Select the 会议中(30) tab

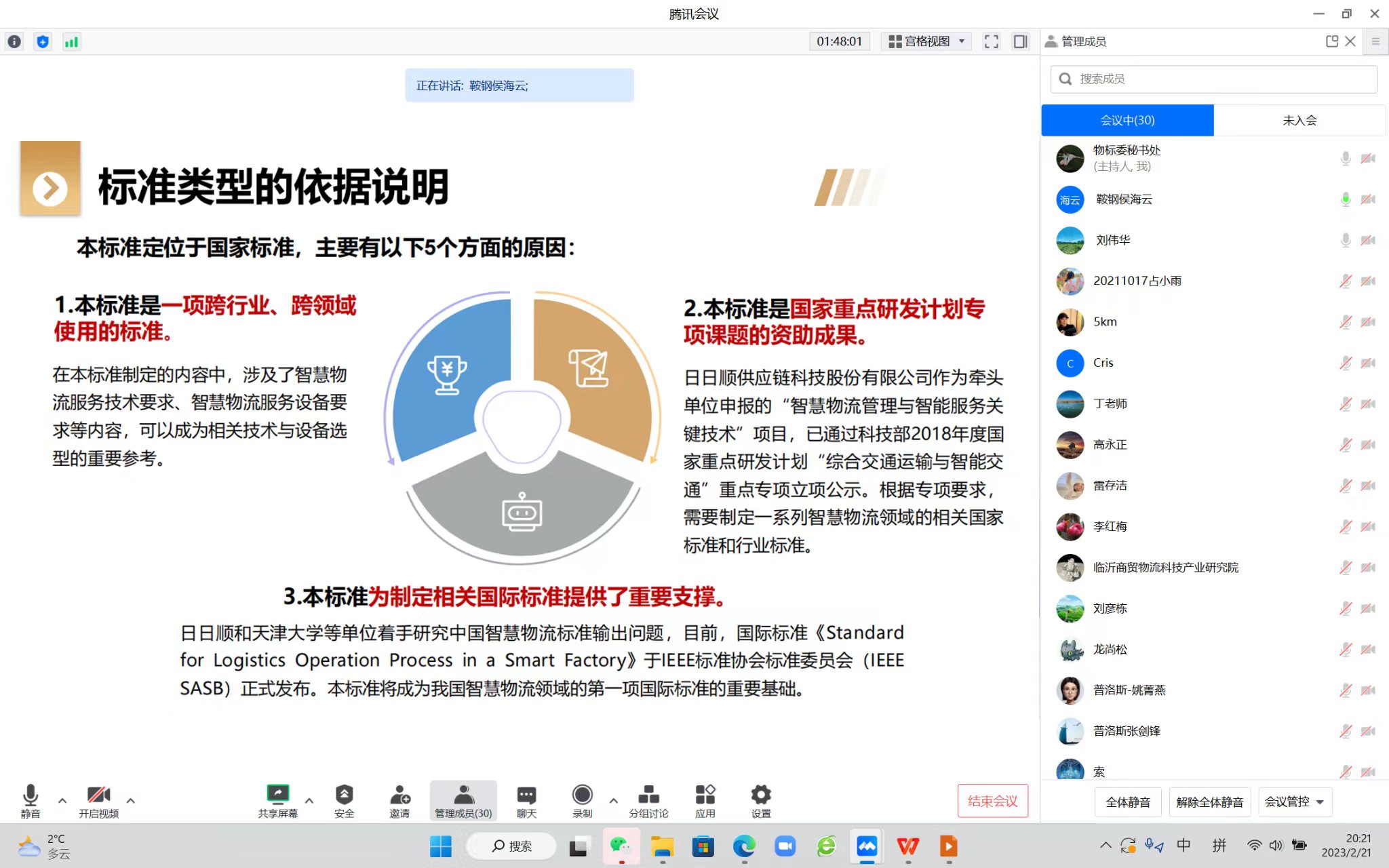pyautogui.click(x=1127, y=120)
